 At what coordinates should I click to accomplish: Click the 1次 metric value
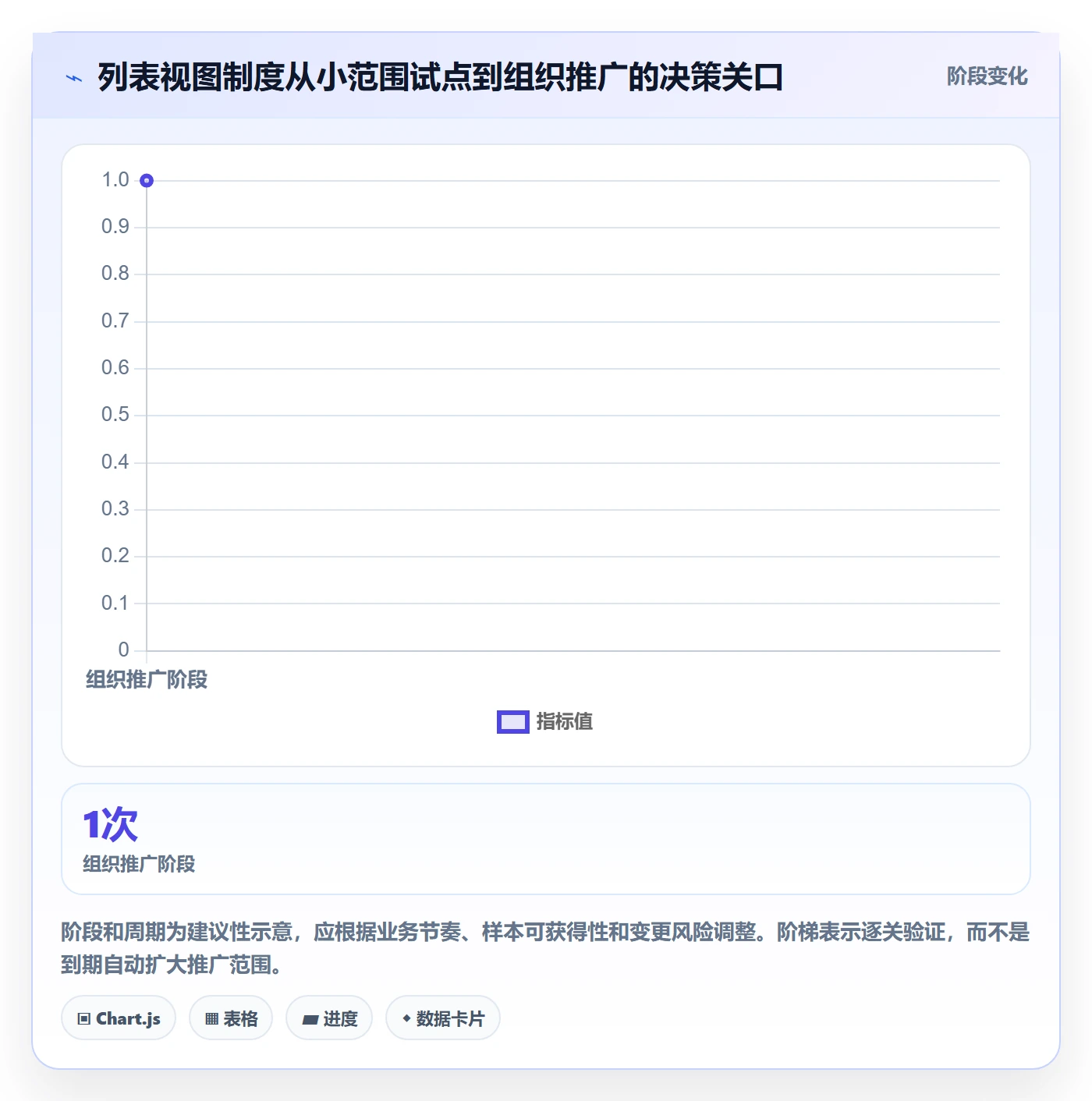[110, 824]
